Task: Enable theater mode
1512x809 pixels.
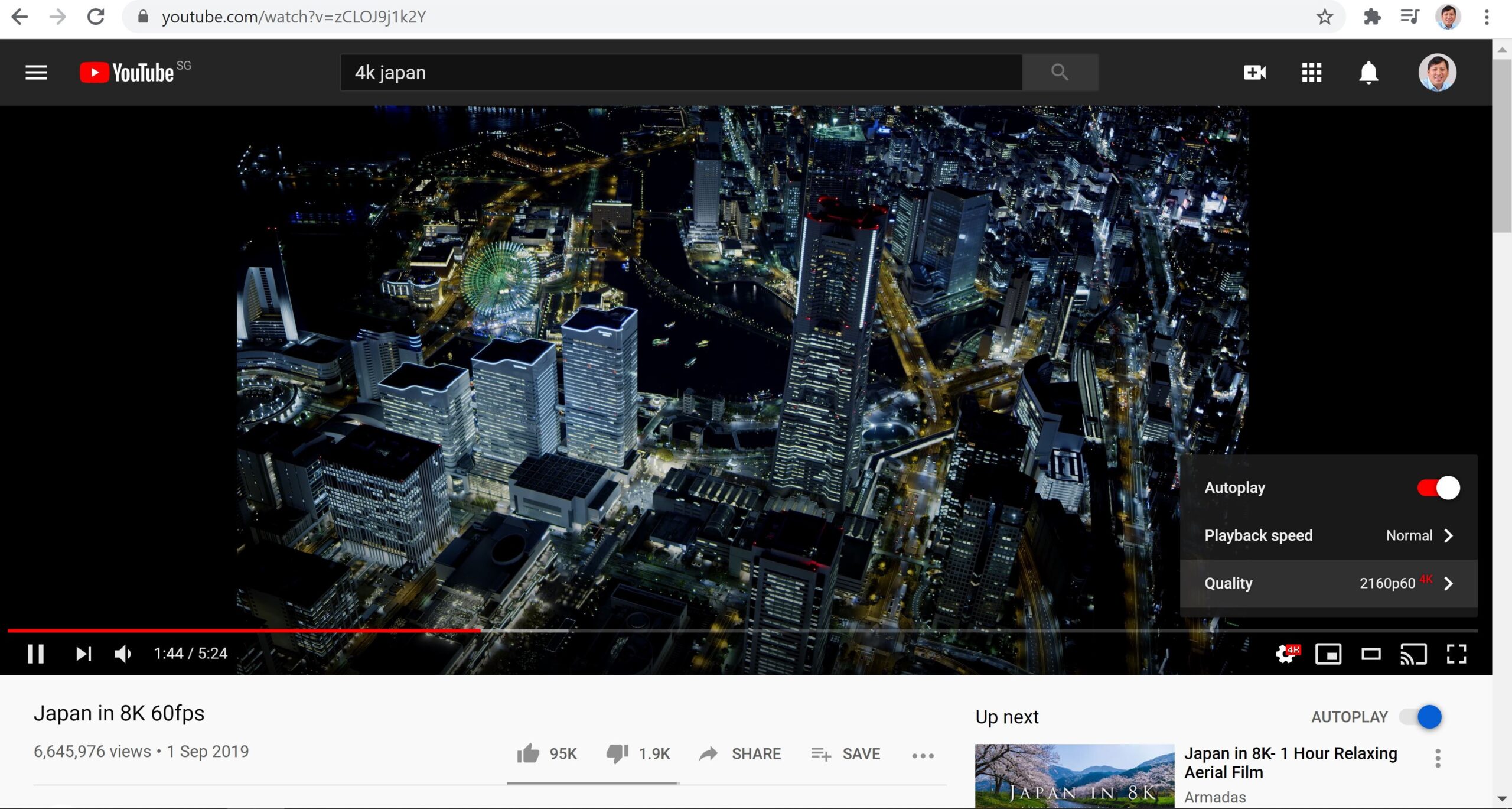Action: coord(1371,654)
